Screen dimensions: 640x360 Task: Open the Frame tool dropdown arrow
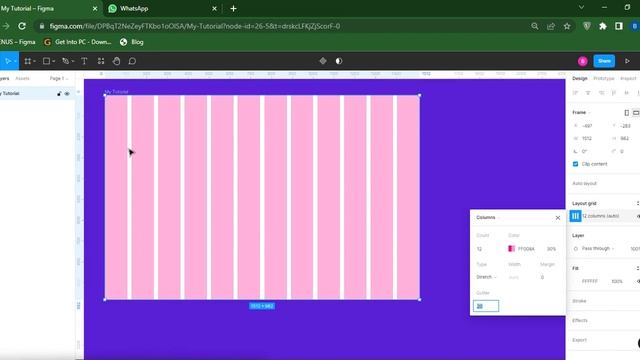point(35,61)
